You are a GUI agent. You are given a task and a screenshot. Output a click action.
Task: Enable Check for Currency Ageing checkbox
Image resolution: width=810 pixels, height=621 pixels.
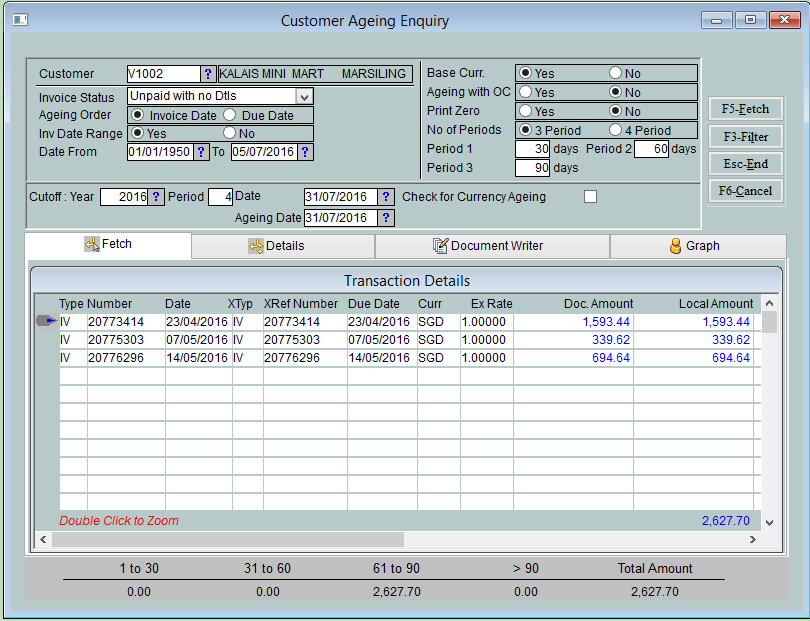590,197
